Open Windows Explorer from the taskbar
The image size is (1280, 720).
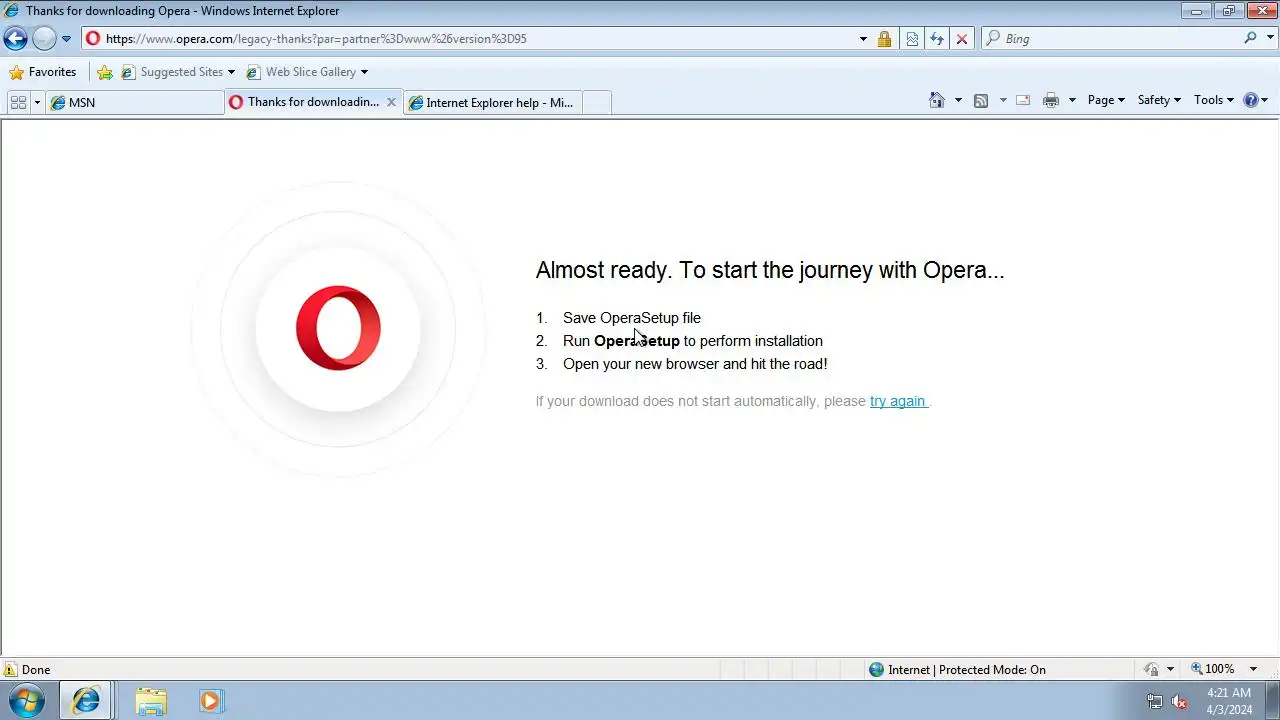151,701
